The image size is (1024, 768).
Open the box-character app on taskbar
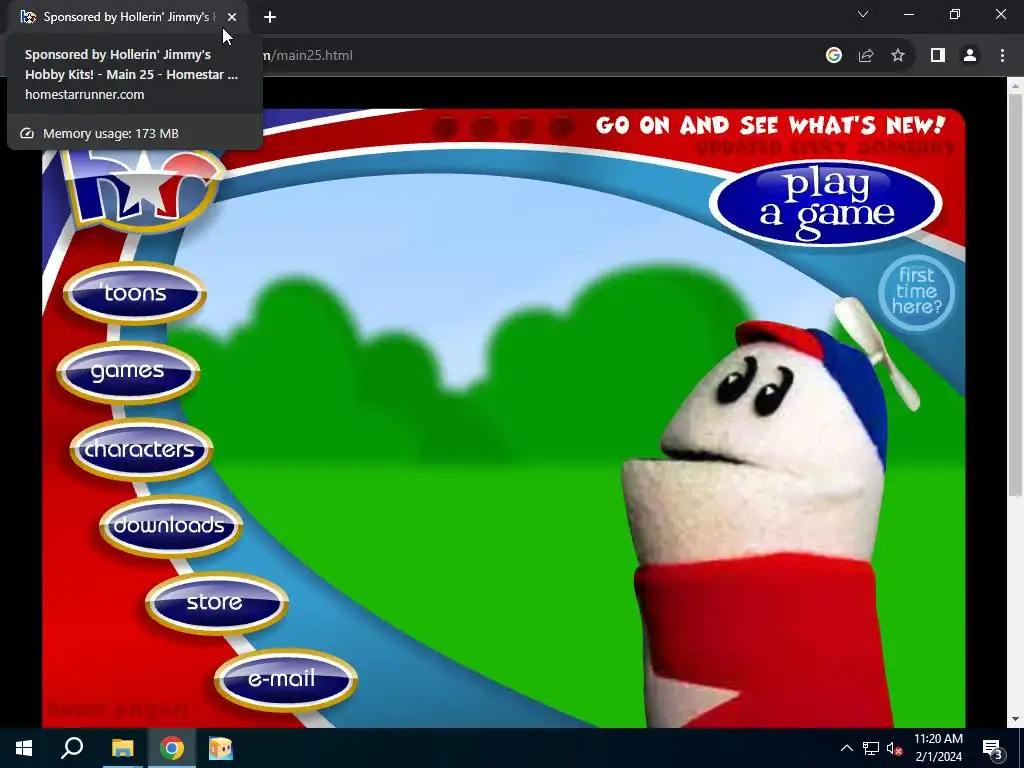pos(221,748)
